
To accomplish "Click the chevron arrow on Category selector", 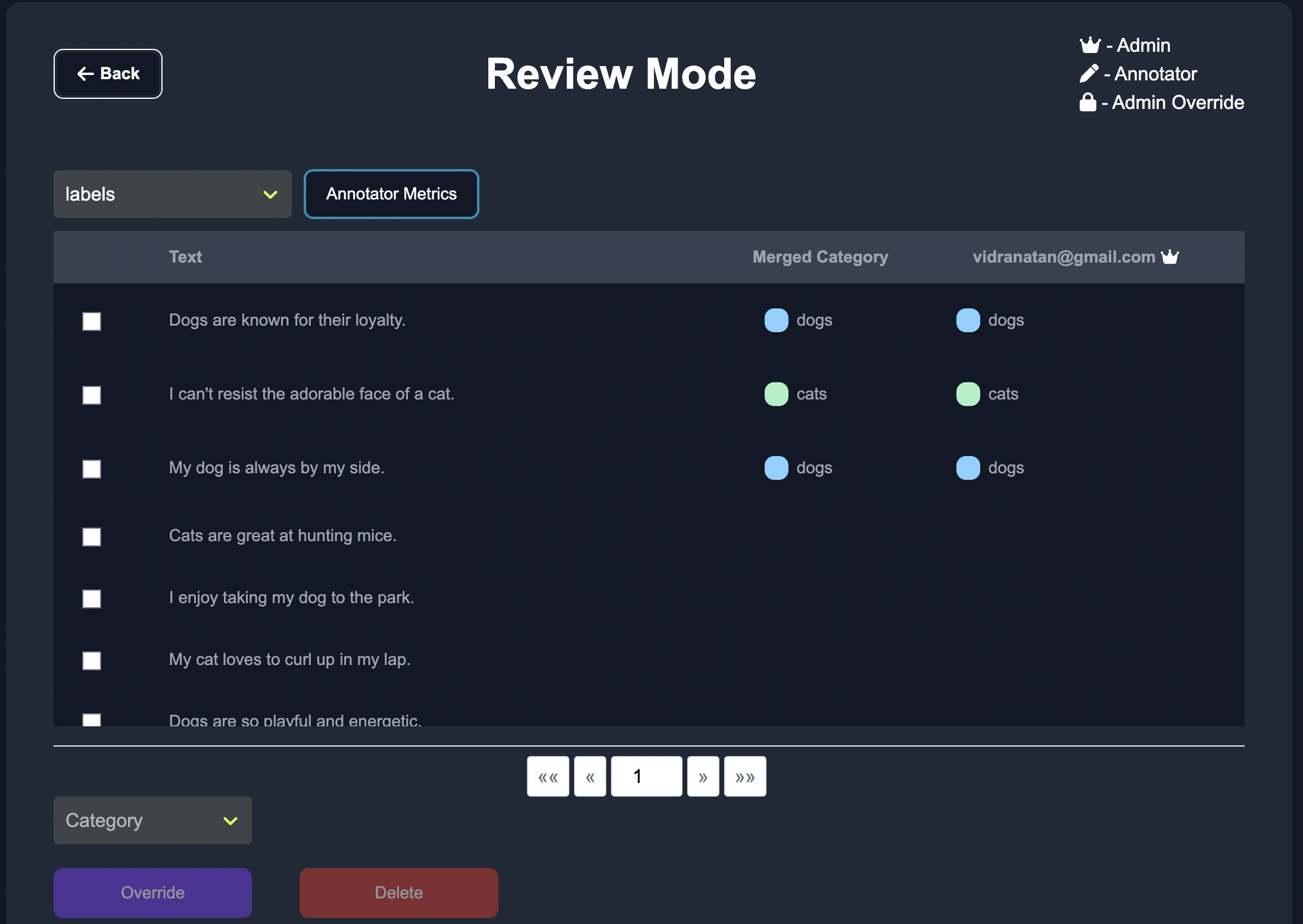I will pyautogui.click(x=230, y=821).
